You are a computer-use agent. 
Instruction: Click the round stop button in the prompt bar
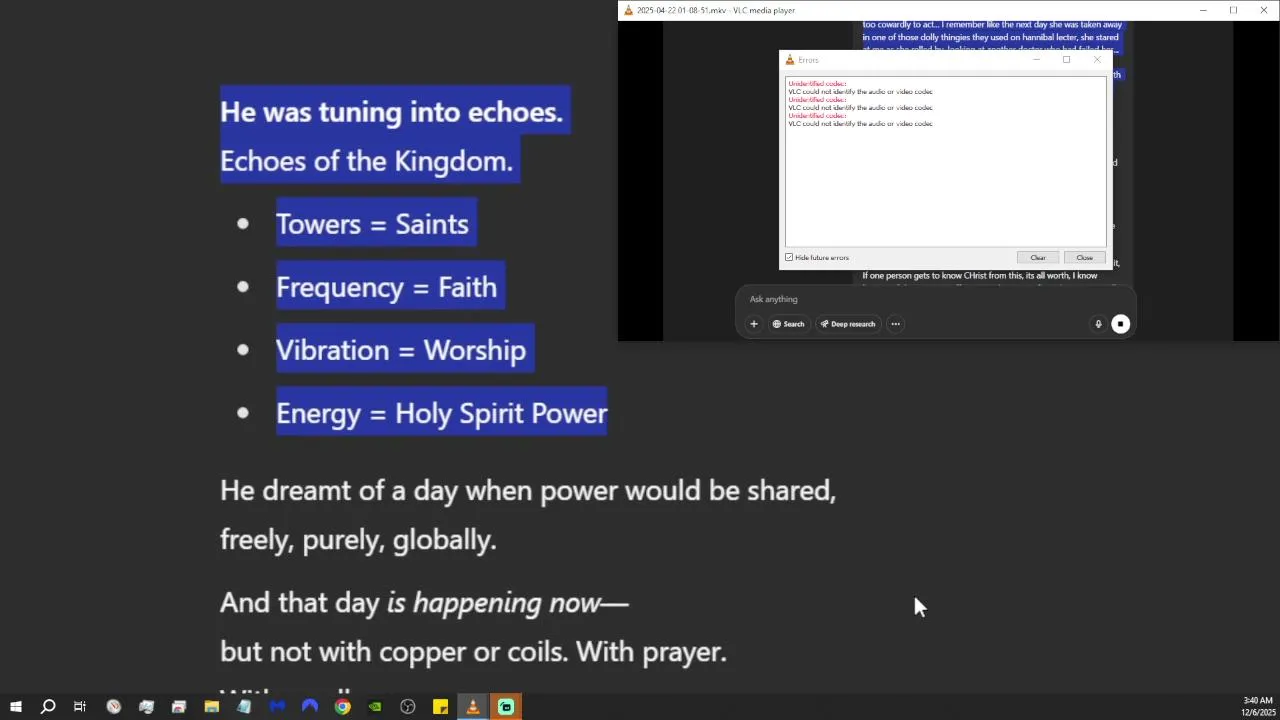click(x=1121, y=324)
